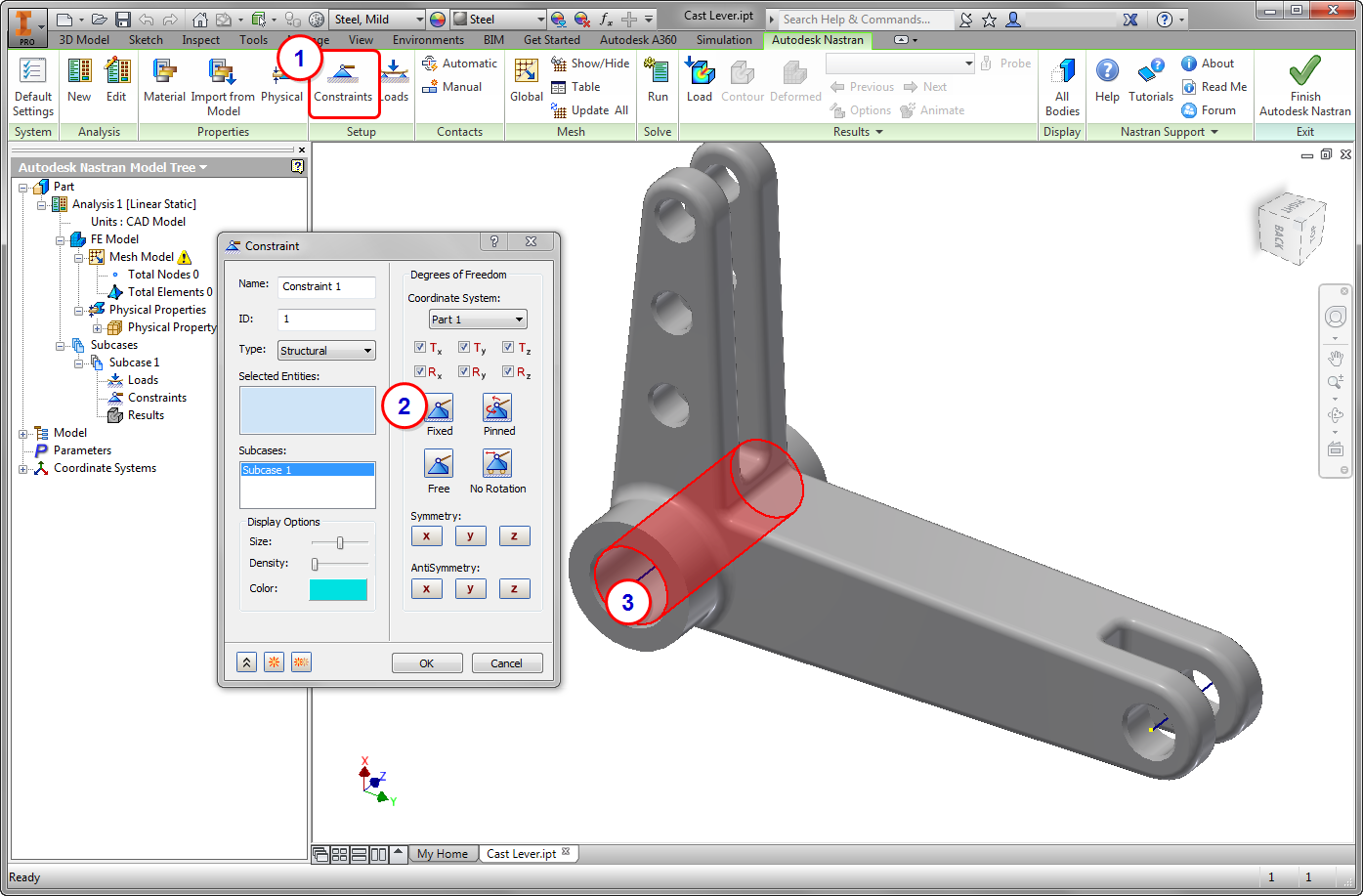Open mesh Table tool

[x=575, y=87]
